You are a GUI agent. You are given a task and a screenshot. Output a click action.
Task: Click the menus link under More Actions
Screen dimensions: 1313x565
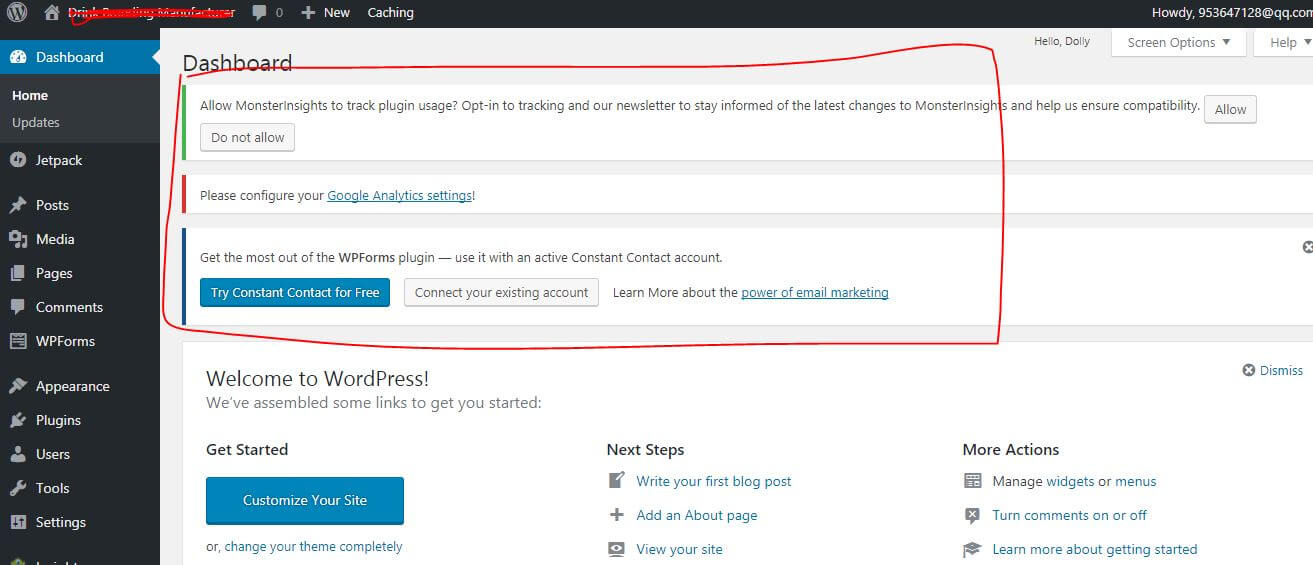[x=1136, y=481]
